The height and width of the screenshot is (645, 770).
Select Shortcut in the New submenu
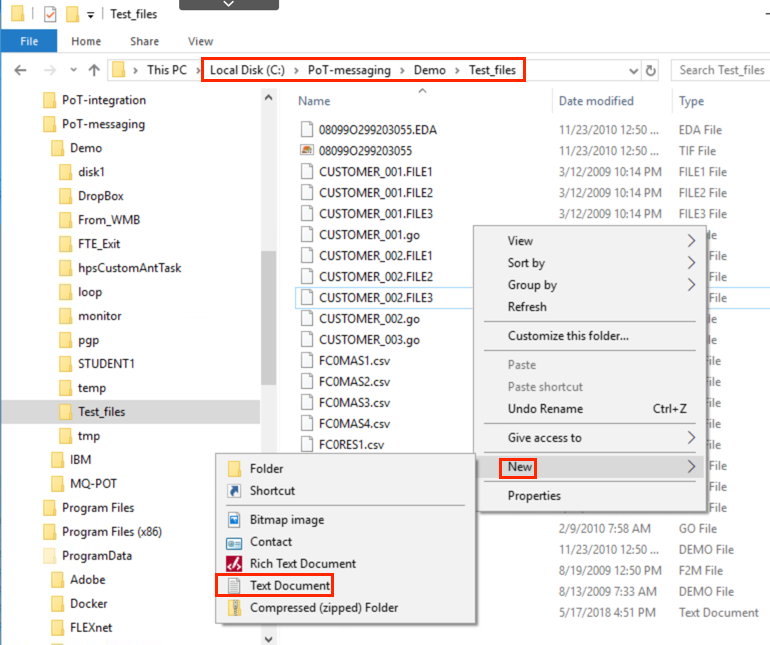click(346, 491)
